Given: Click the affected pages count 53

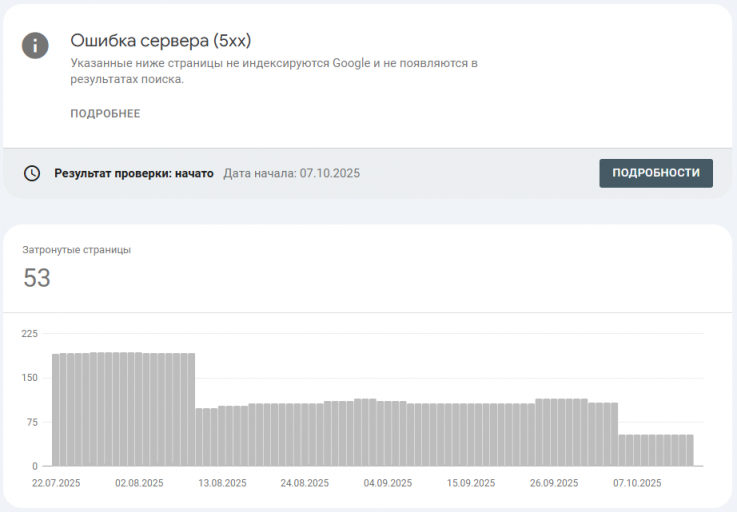Looking at the screenshot, I should (37, 277).
